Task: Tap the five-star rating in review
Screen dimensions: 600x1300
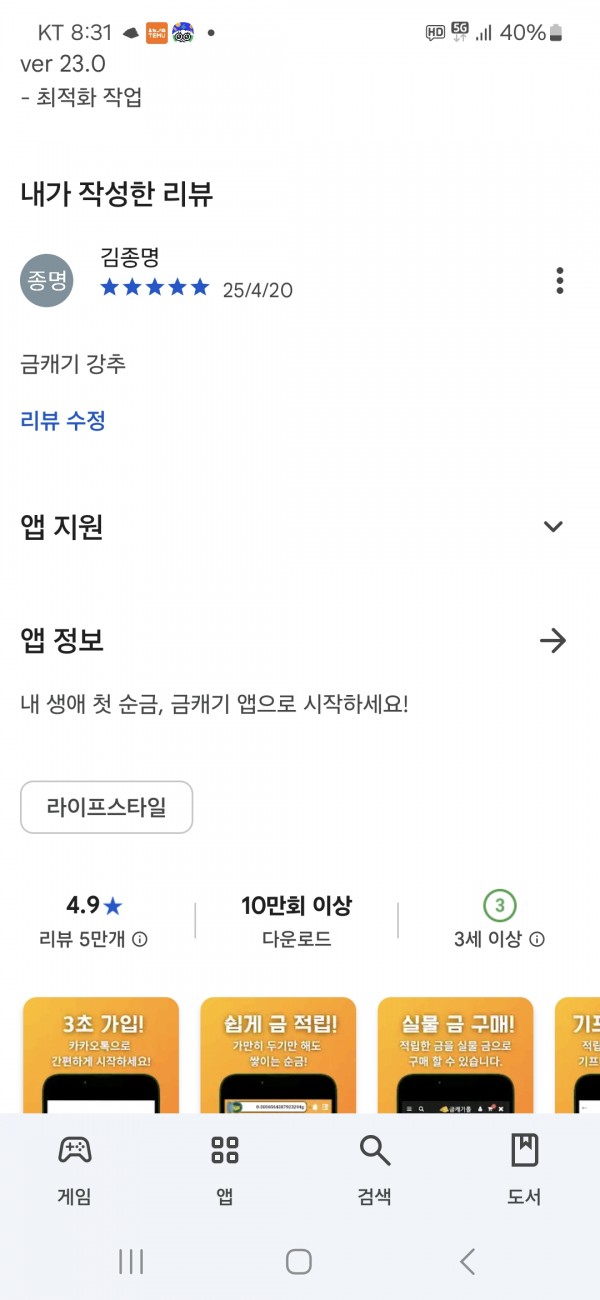Action: 155,288
